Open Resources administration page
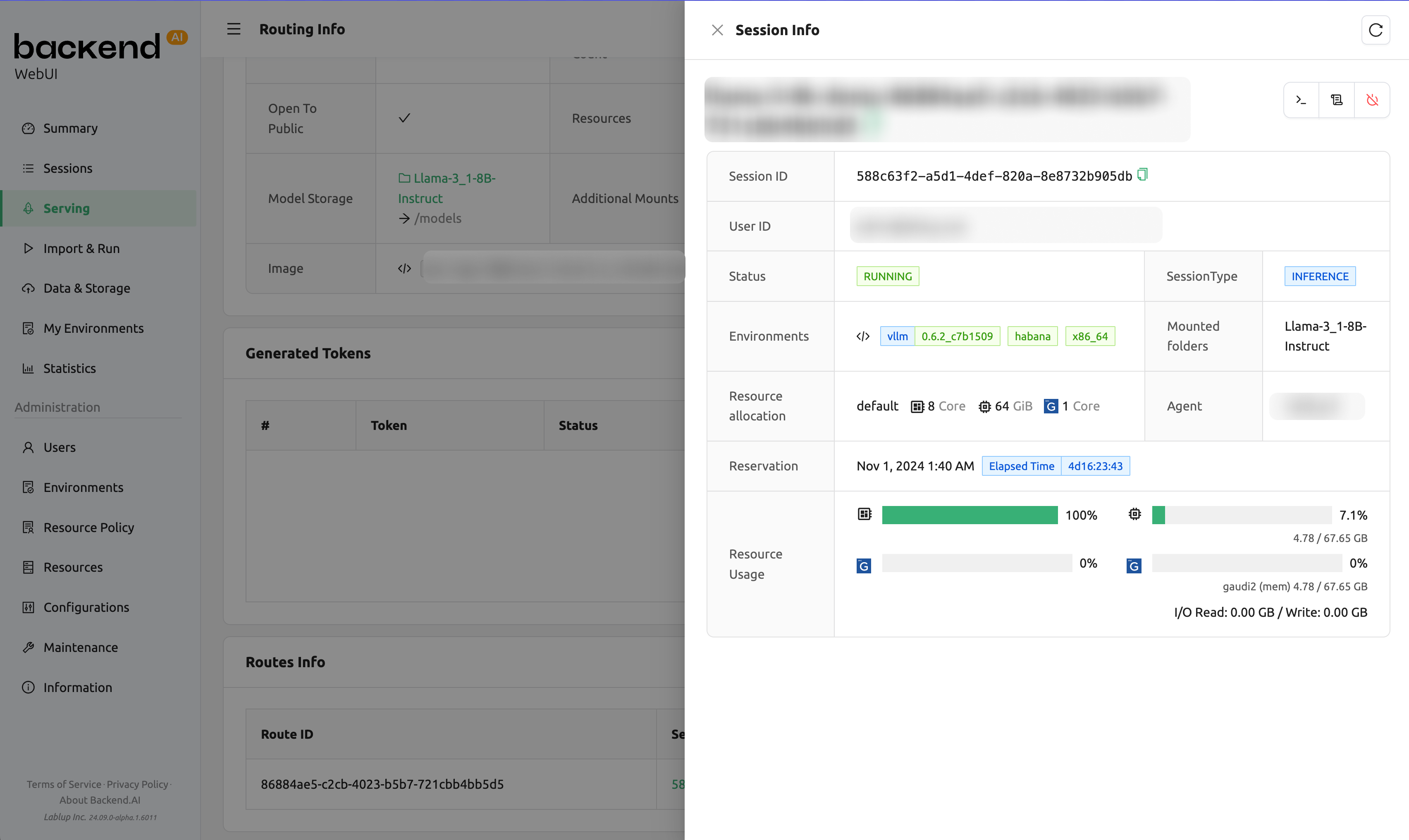Viewport: 1409px width, 840px height. pyautogui.click(x=99, y=567)
